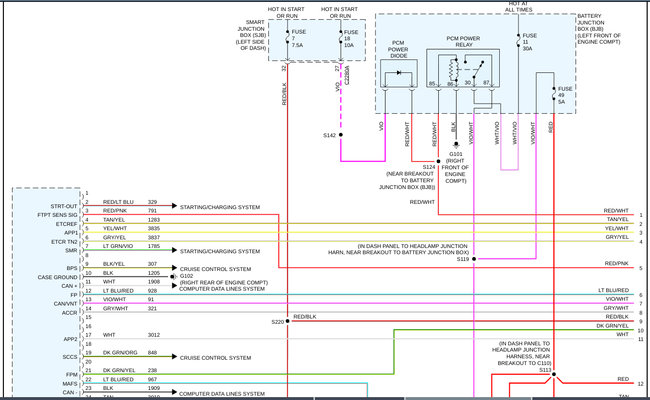Image resolution: width=650 pixels, height=400 pixels.
Task: Click the RED/LT BLU wire color label
Action: pyautogui.click(x=118, y=202)
